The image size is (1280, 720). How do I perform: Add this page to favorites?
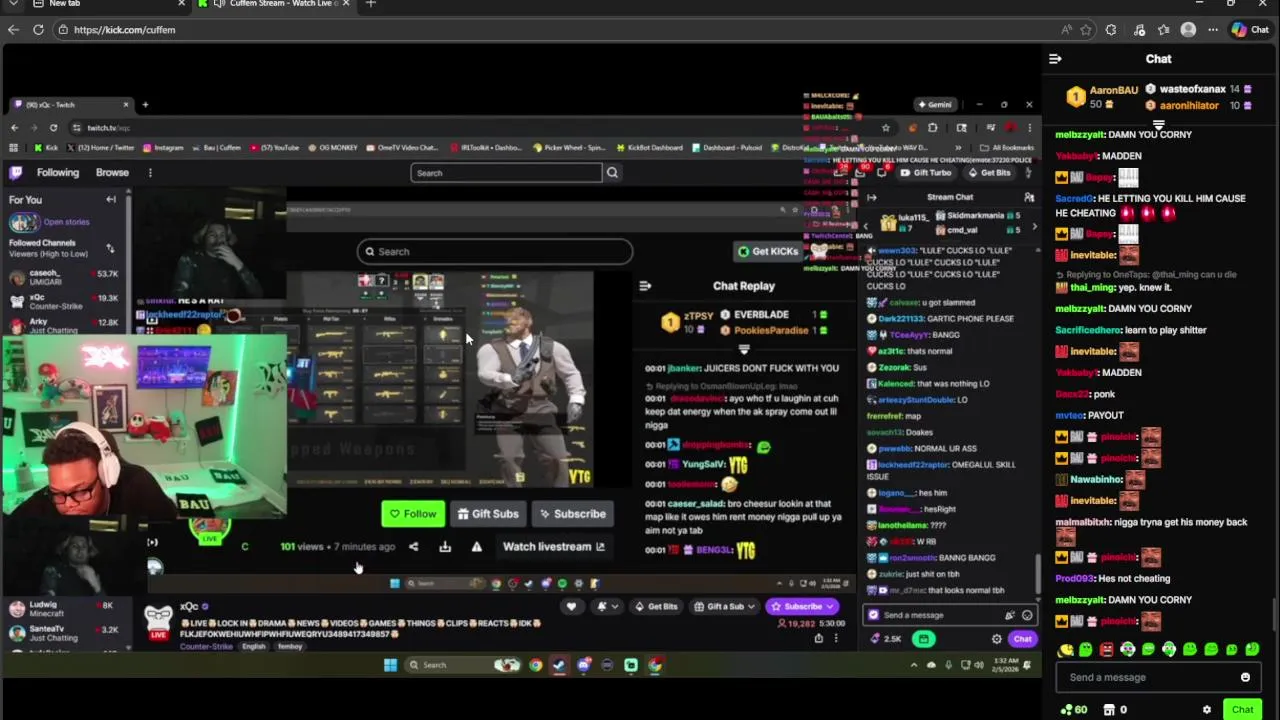1086,30
